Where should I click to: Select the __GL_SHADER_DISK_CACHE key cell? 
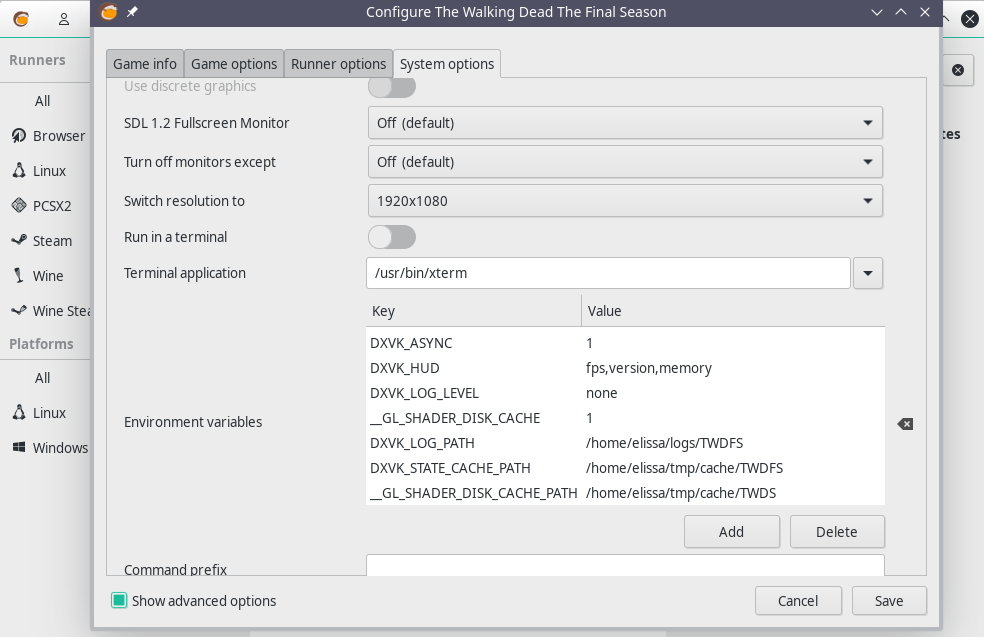(x=455, y=419)
